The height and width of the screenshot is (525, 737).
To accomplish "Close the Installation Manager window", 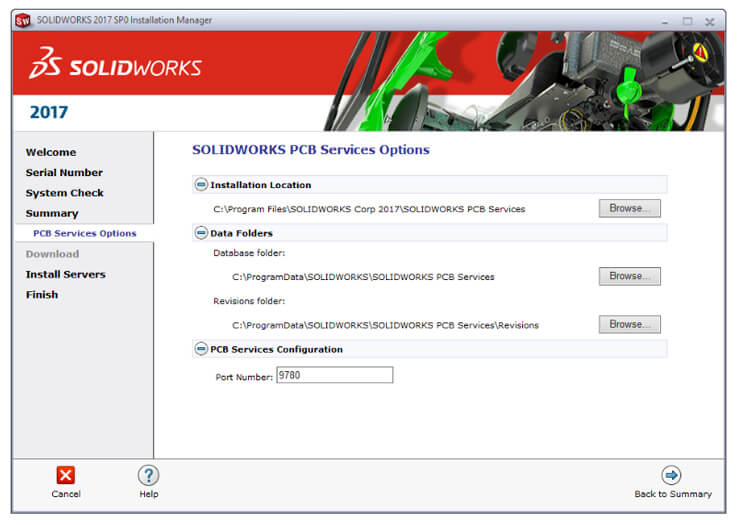I will (709, 21).
